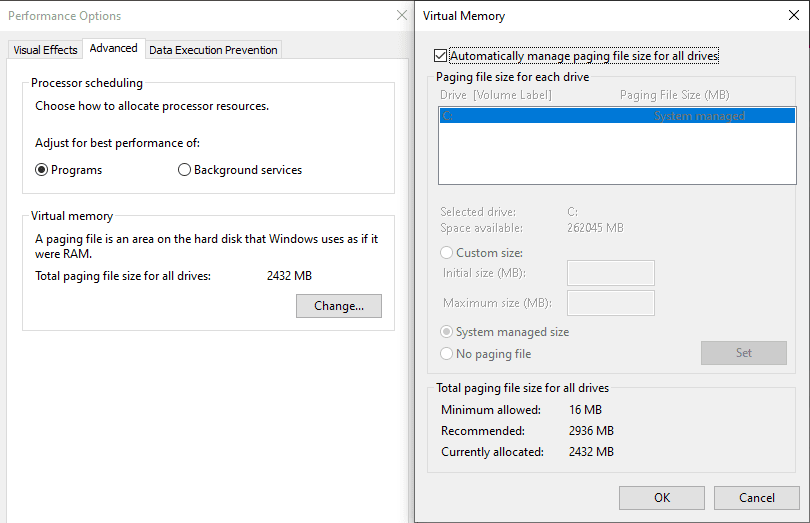Image resolution: width=810 pixels, height=523 pixels.
Task: Confirm with the OK button
Action: click(x=662, y=498)
